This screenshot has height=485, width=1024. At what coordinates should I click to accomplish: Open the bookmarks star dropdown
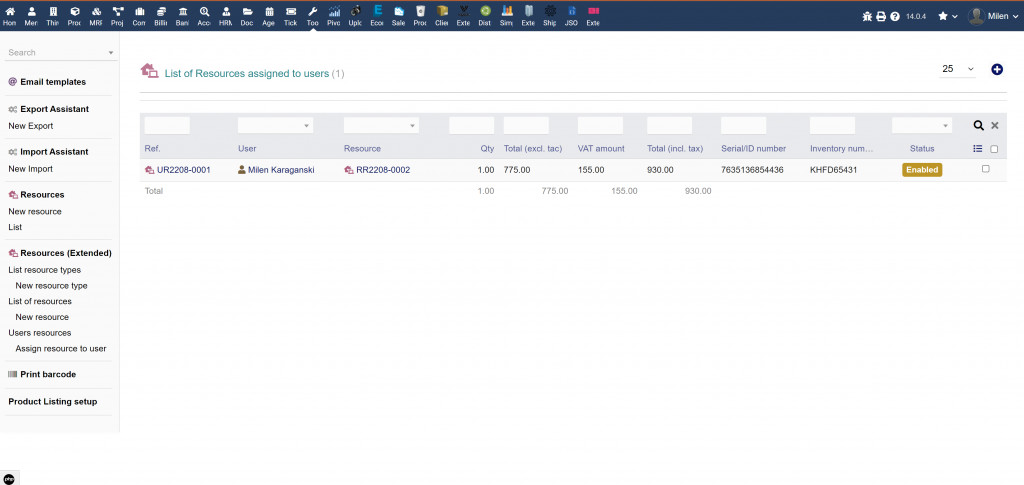point(947,16)
